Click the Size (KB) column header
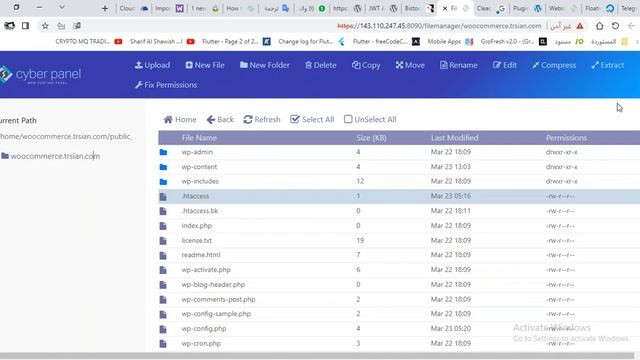The image size is (640, 360). coord(371,138)
